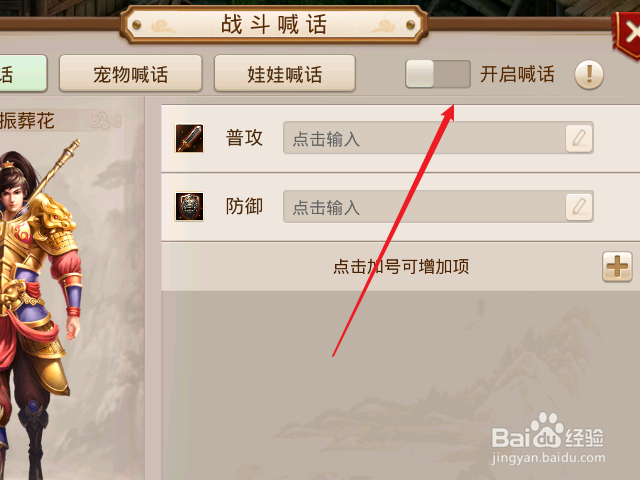
Task: Click the pencil edit icon in 防御 row
Action: 579,207
